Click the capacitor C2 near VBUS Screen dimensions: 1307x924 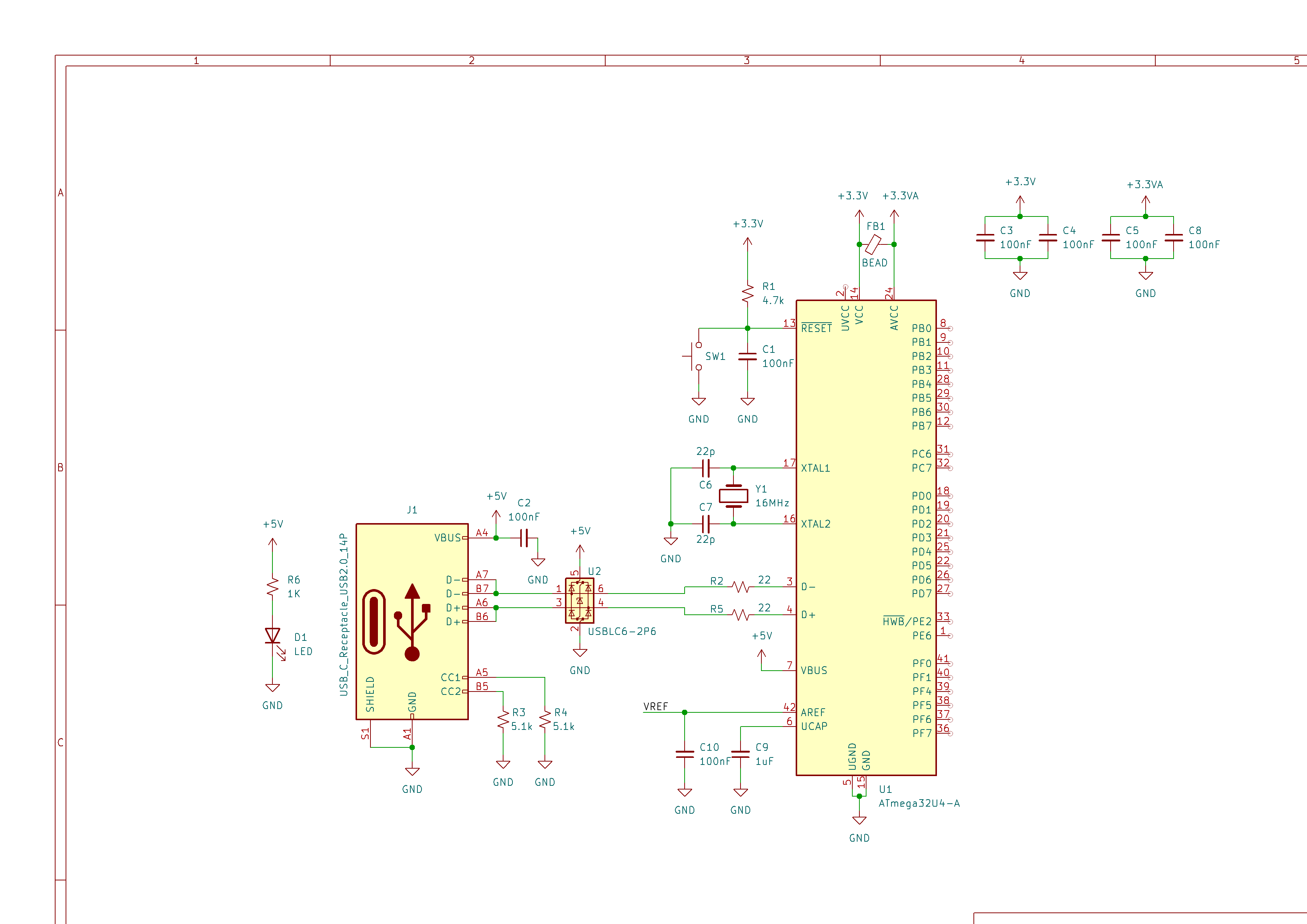(x=524, y=538)
